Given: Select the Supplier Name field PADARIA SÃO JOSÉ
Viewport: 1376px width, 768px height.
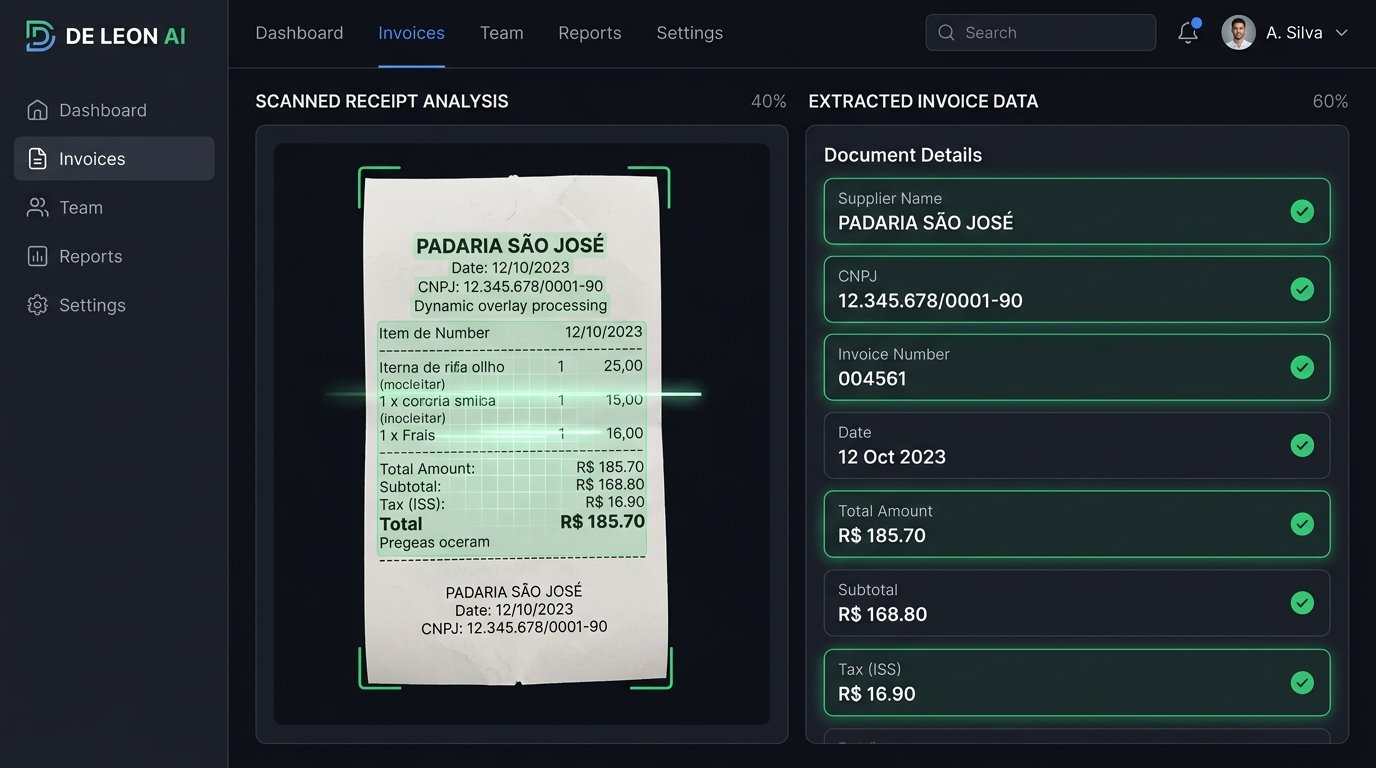Looking at the screenshot, I should click(1077, 211).
